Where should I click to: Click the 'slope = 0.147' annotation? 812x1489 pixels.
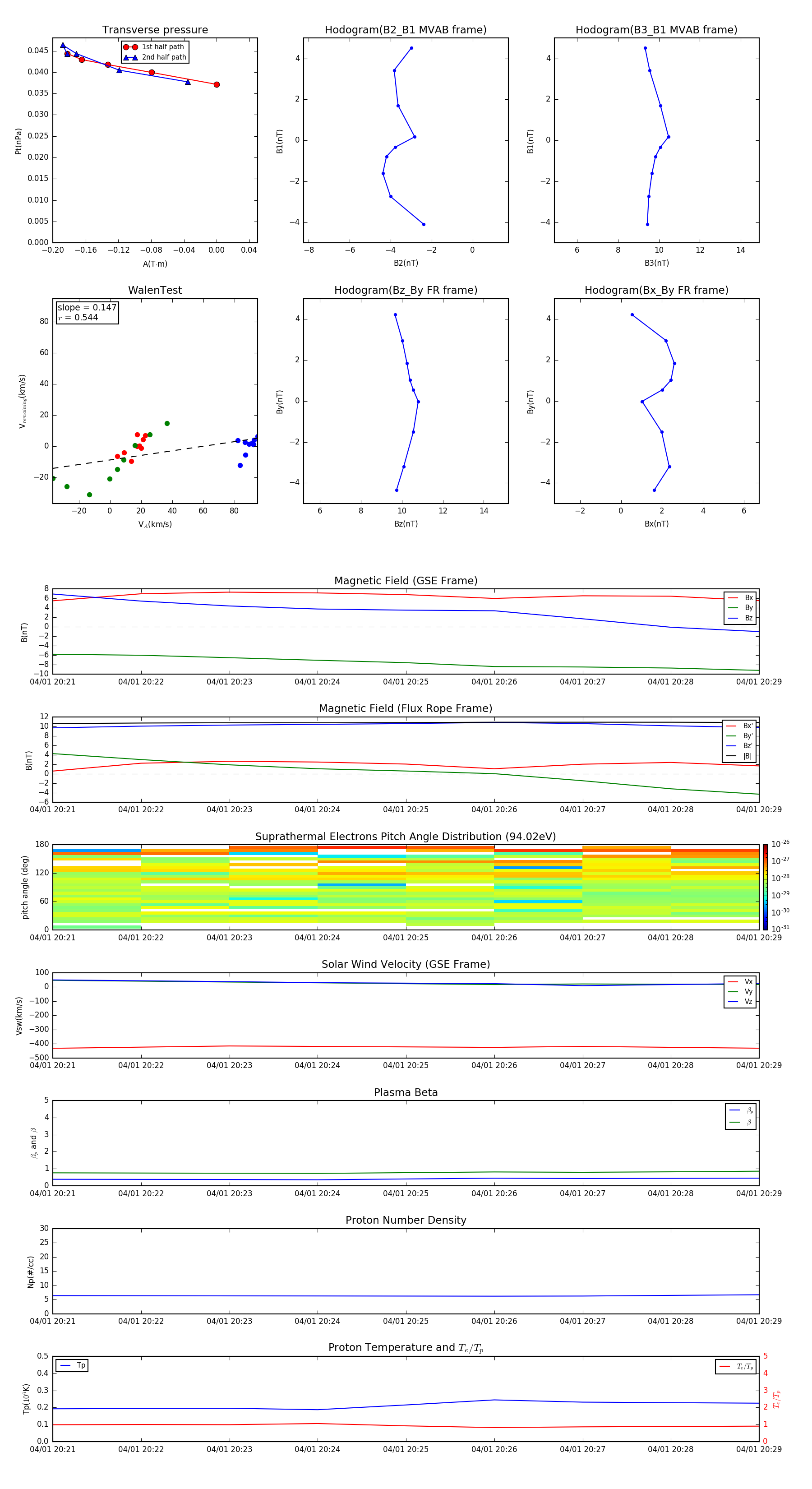pyautogui.click(x=87, y=308)
